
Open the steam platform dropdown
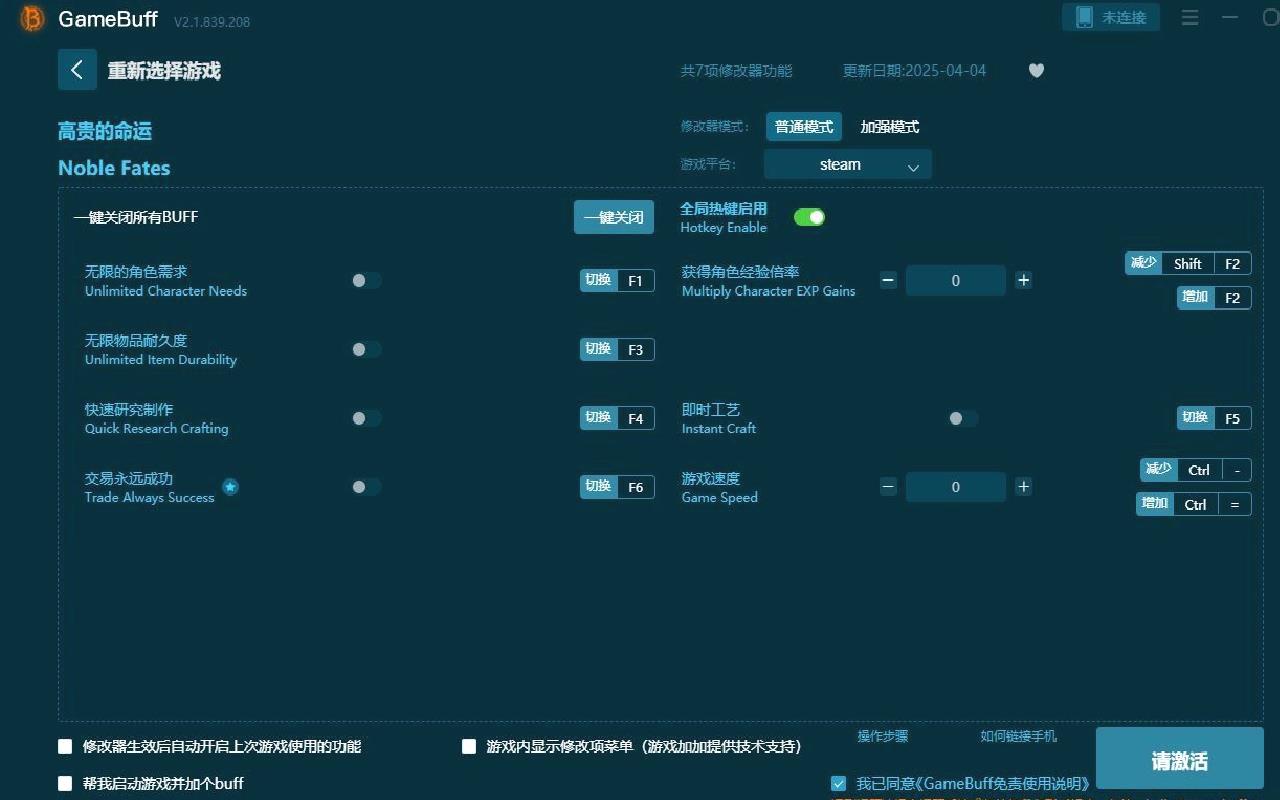848,165
